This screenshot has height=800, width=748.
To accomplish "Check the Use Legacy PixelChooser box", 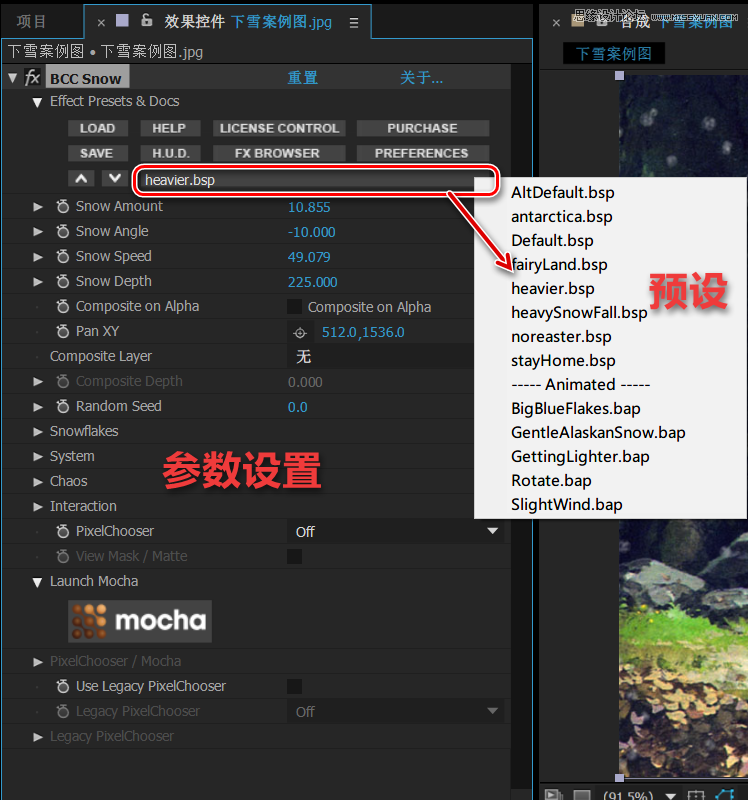I will [295, 686].
